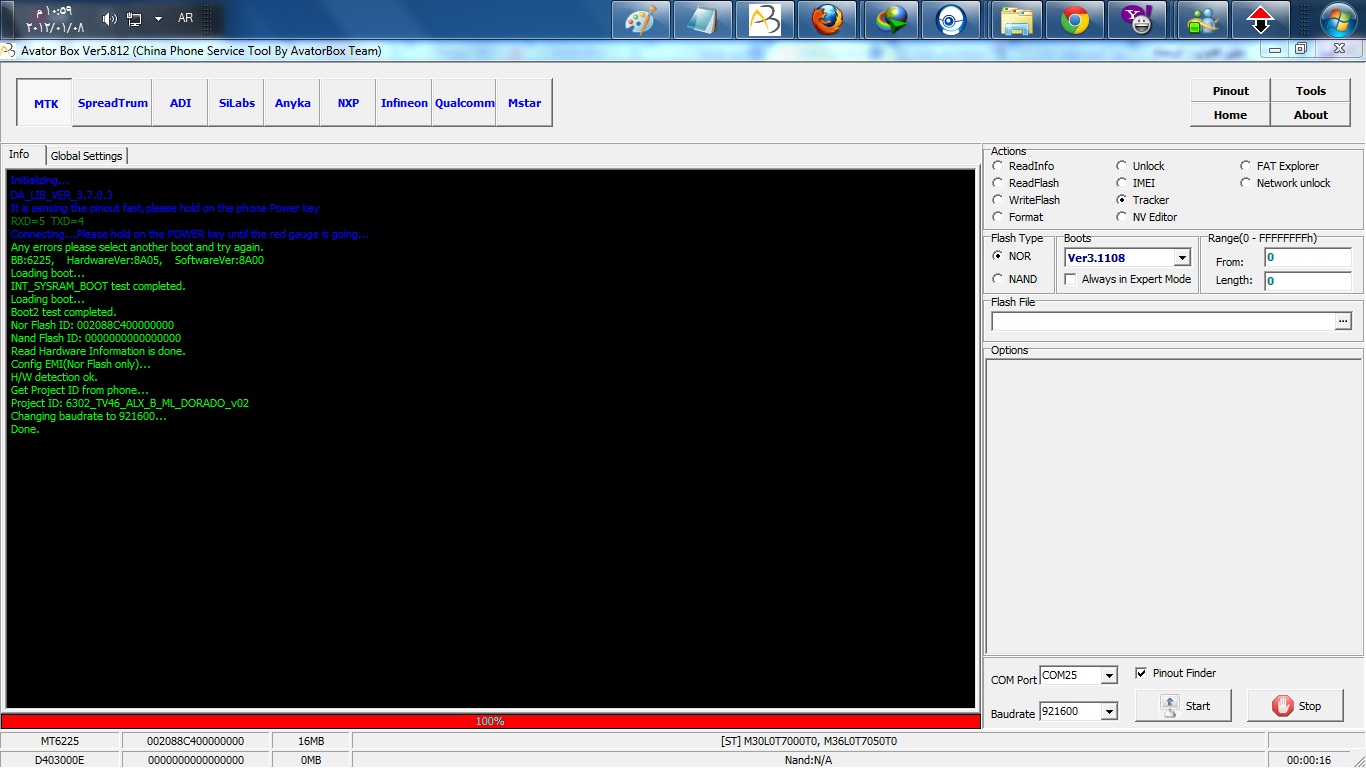Enable Always in Expert Mode

click(x=1071, y=279)
